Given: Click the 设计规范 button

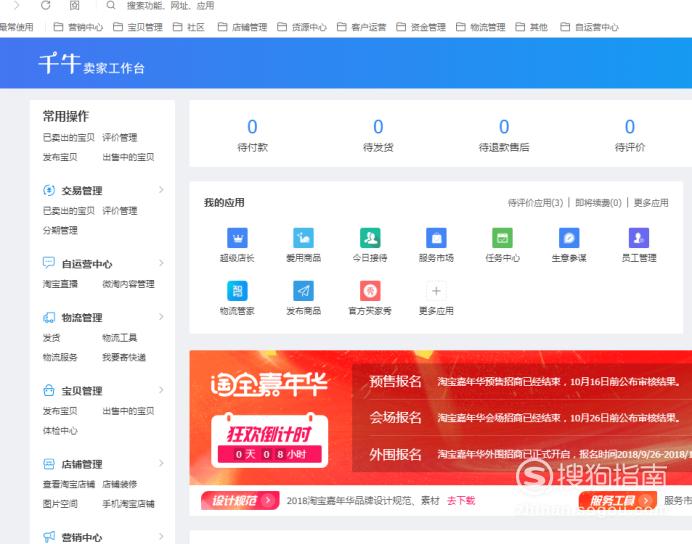Looking at the screenshot, I should (x=240, y=500).
